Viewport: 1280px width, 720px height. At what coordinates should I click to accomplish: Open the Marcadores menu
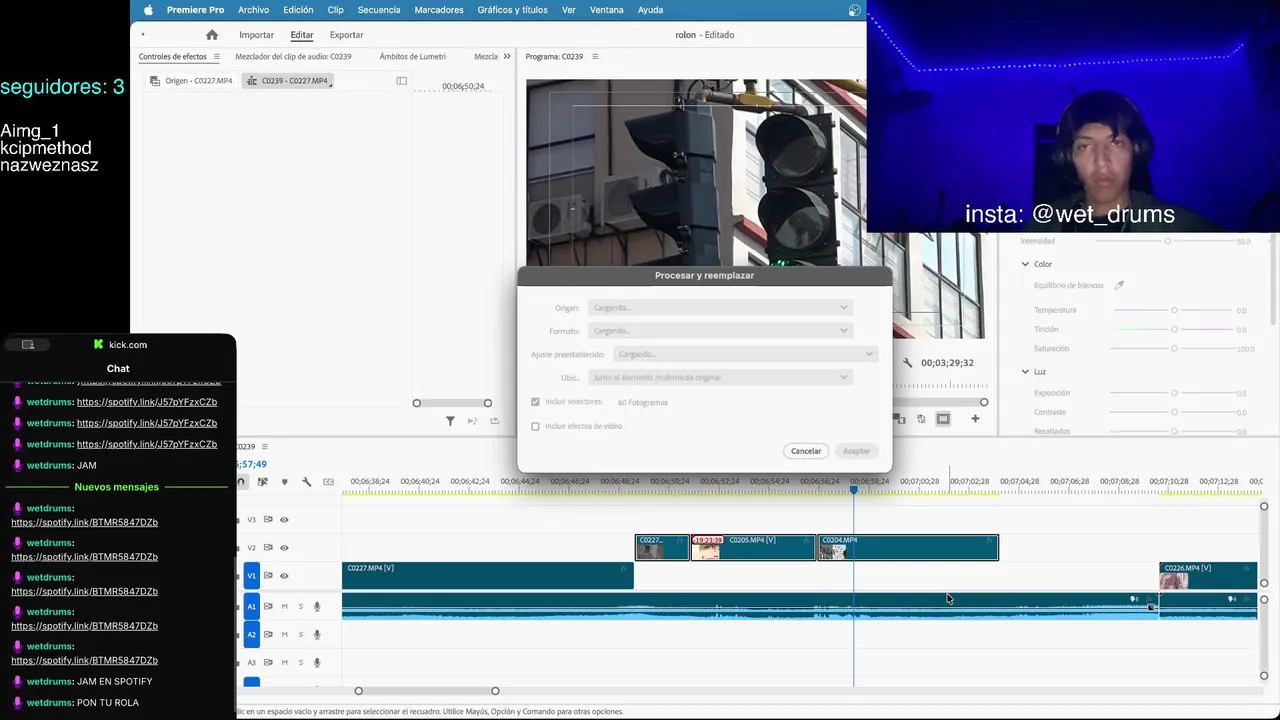pyautogui.click(x=439, y=10)
